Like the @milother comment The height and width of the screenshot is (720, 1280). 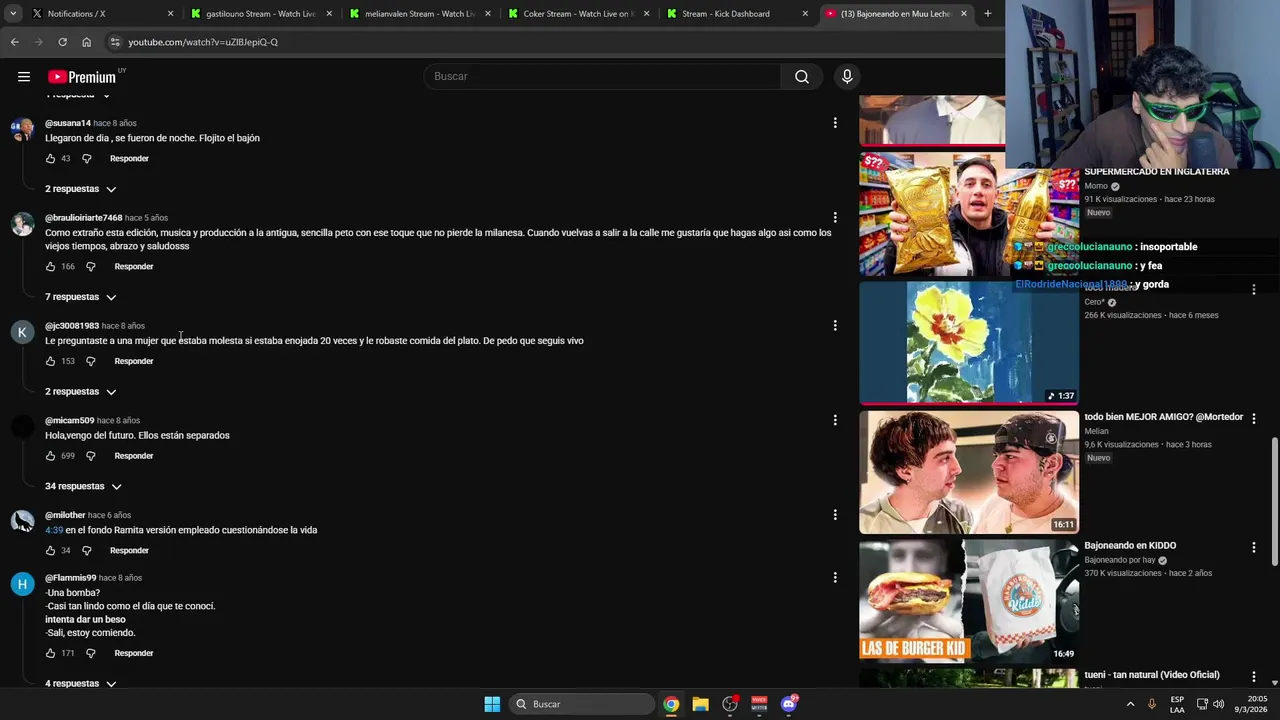tap(51, 551)
